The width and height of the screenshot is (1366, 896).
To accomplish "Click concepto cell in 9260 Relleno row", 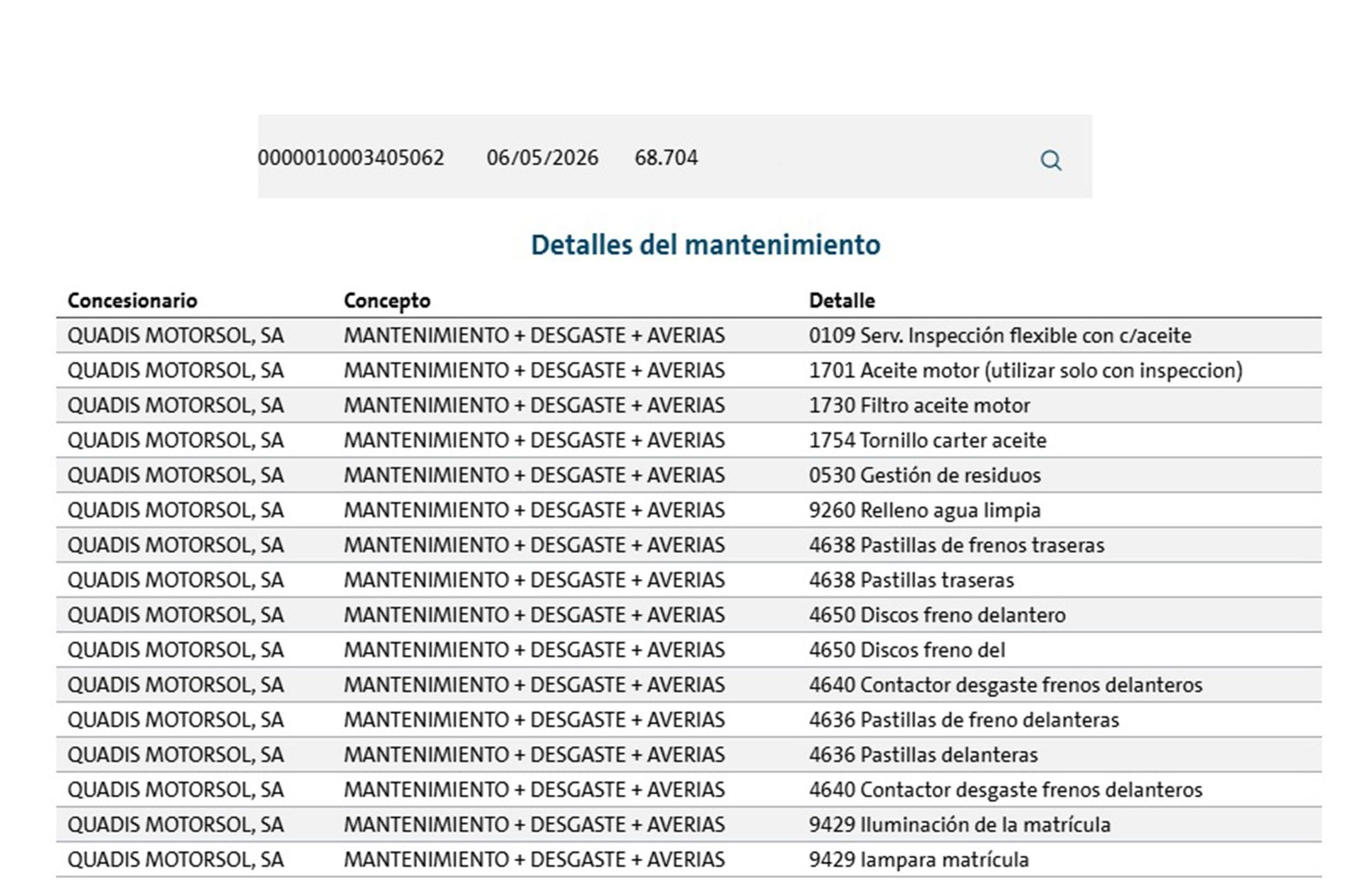I will [534, 510].
